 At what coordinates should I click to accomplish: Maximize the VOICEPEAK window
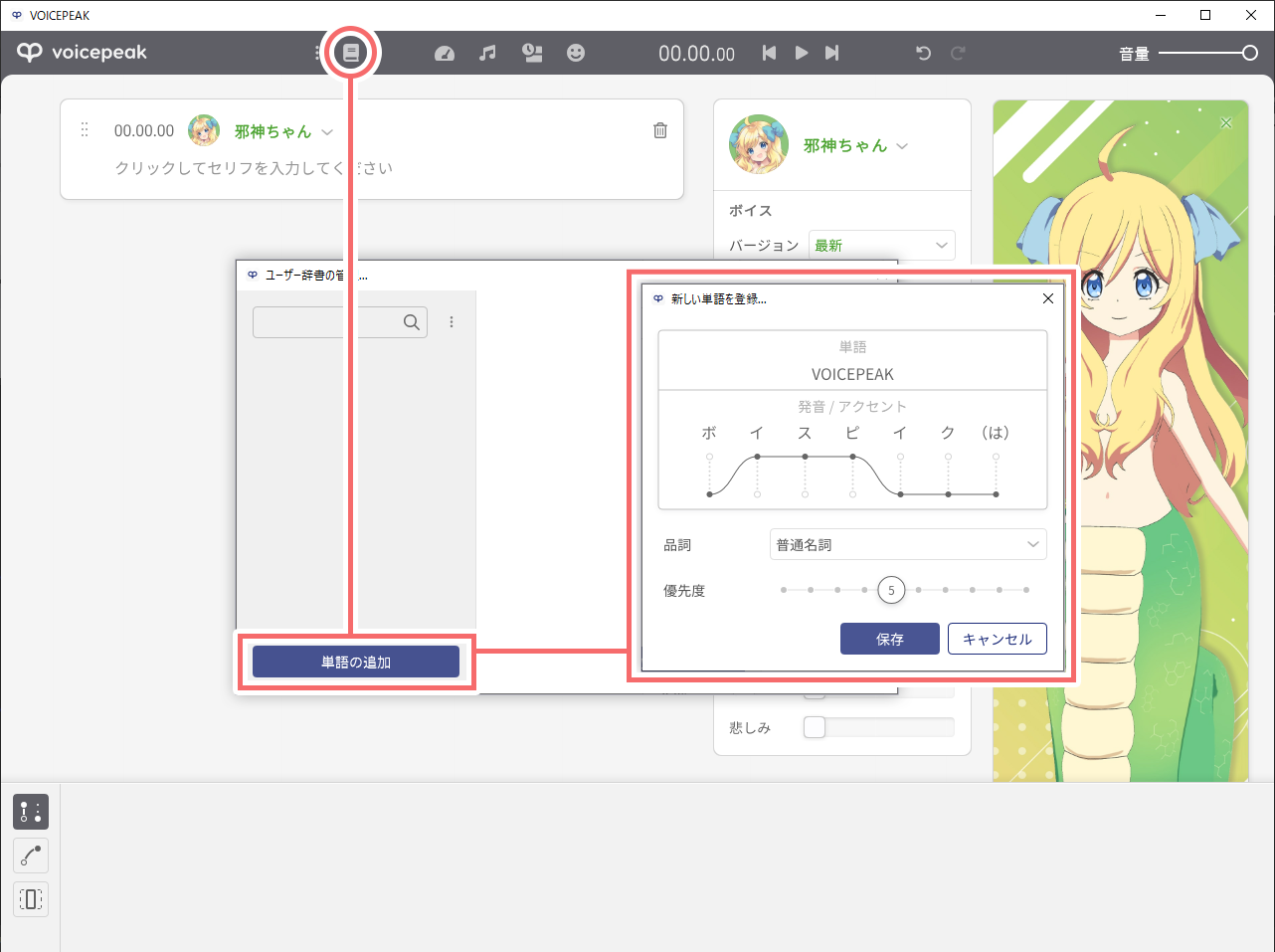(1205, 15)
